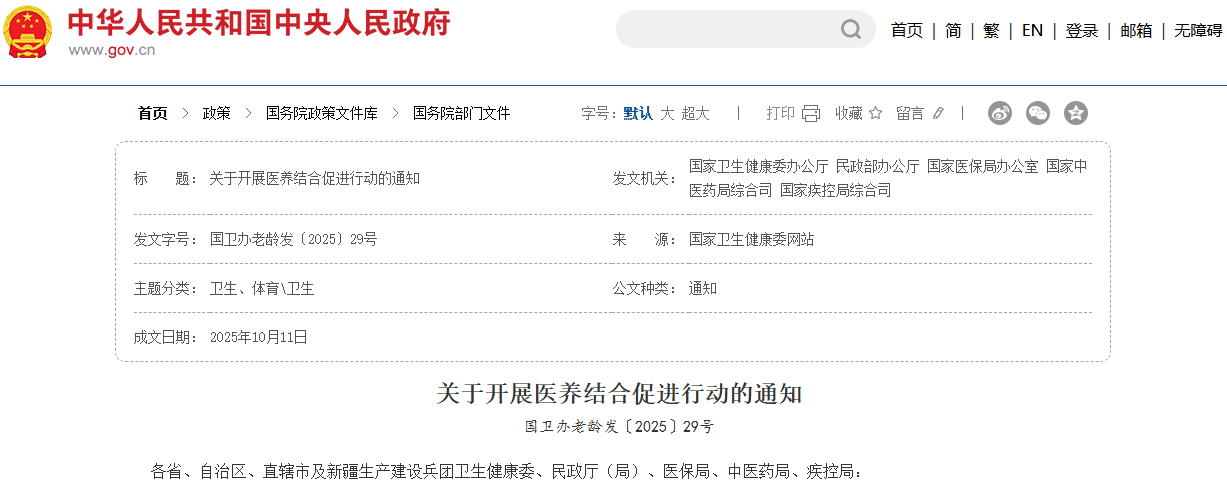1227x481 pixels.
Task: Go to 首页 in top navigation
Action: [x=907, y=31]
